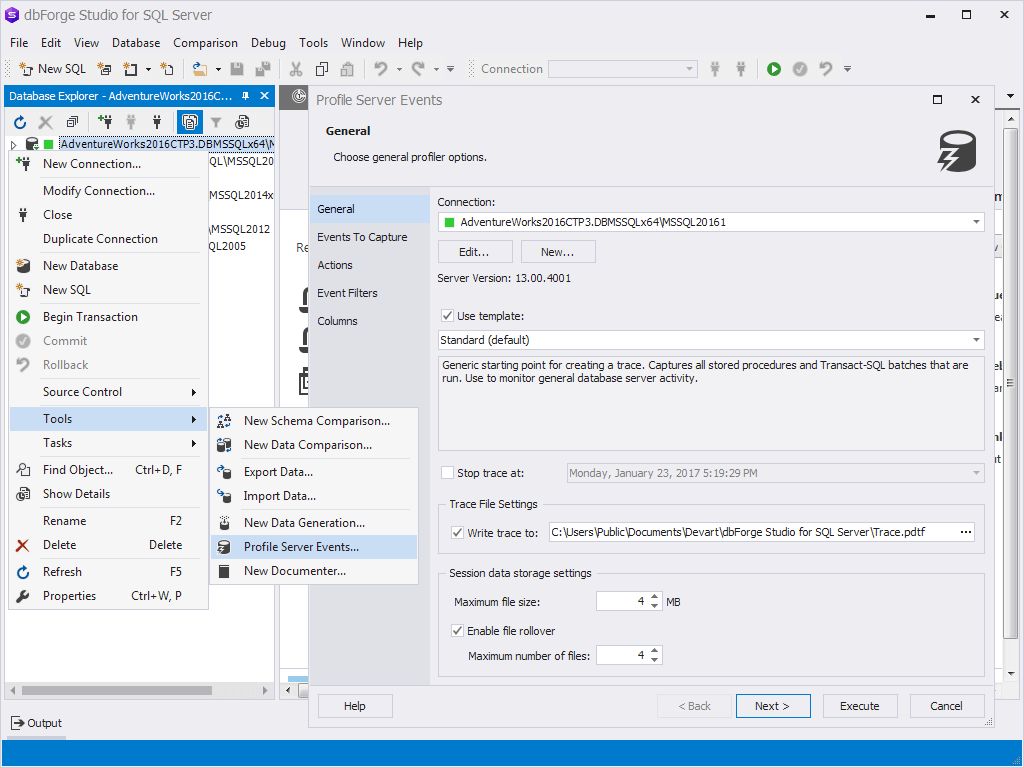Uncheck the Use template checkbox

click(447, 316)
